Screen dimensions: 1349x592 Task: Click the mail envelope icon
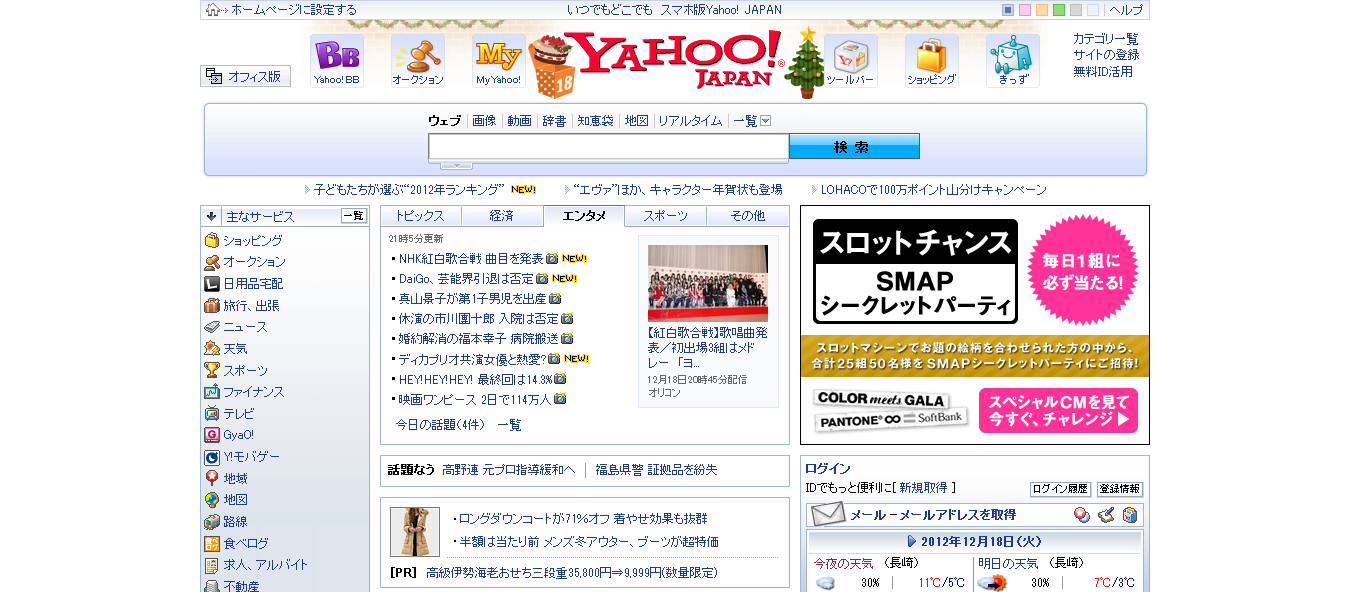pyautogui.click(x=828, y=515)
